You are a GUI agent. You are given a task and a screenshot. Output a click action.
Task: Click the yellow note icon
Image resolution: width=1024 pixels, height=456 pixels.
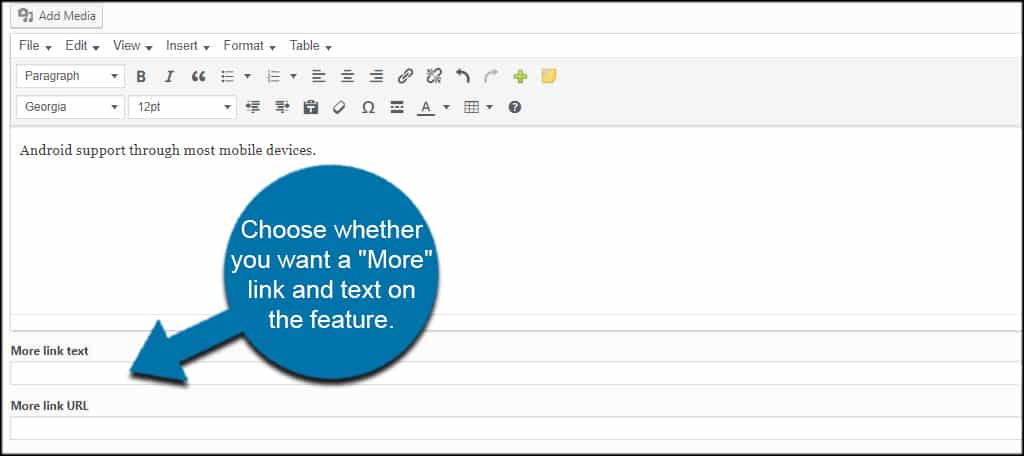click(x=549, y=76)
